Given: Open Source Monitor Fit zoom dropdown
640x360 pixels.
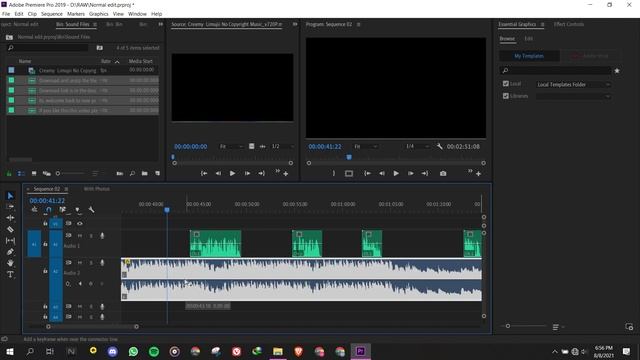Looking at the screenshot, I should point(231,146).
